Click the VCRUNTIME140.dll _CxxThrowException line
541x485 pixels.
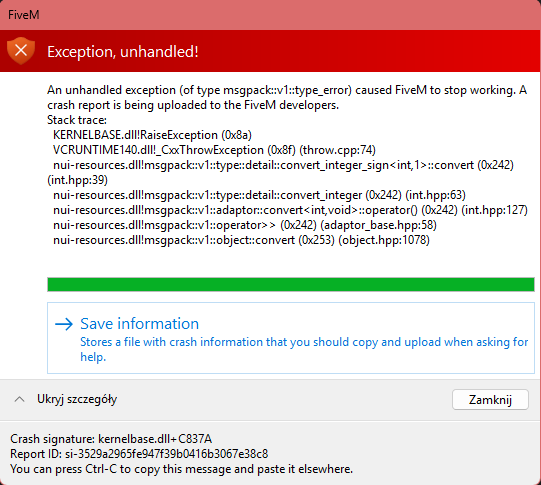(214, 150)
